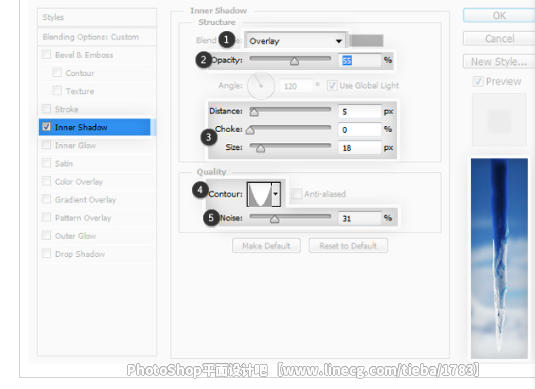Click the New Style button

click(499, 62)
